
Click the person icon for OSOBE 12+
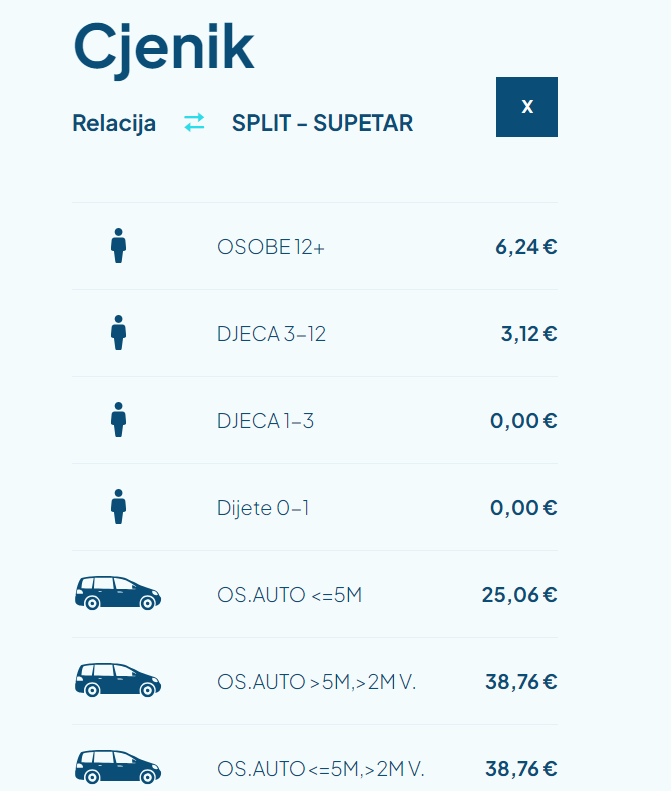[x=118, y=246]
